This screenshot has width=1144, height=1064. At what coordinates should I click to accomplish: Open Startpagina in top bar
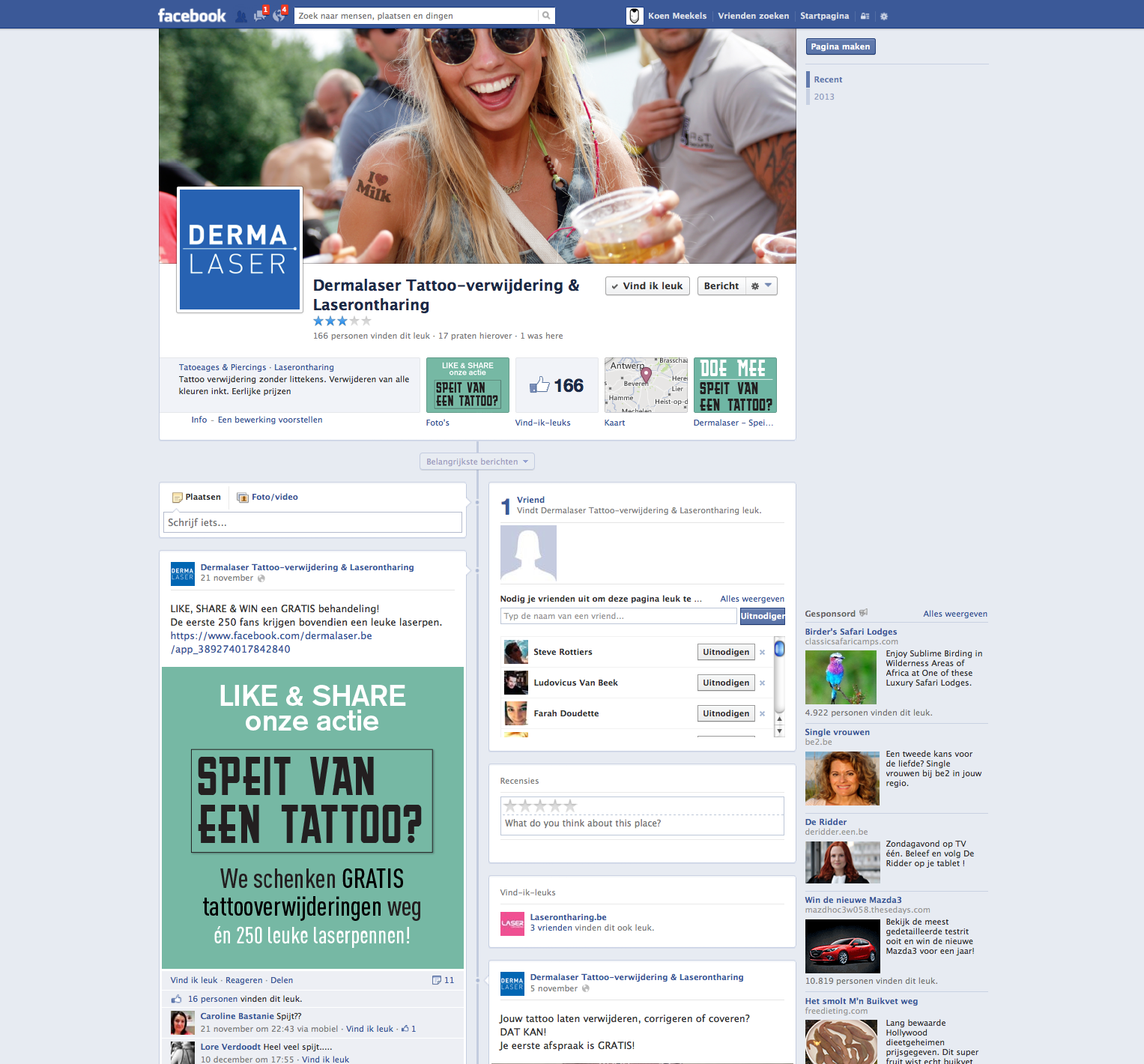pyautogui.click(x=824, y=16)
